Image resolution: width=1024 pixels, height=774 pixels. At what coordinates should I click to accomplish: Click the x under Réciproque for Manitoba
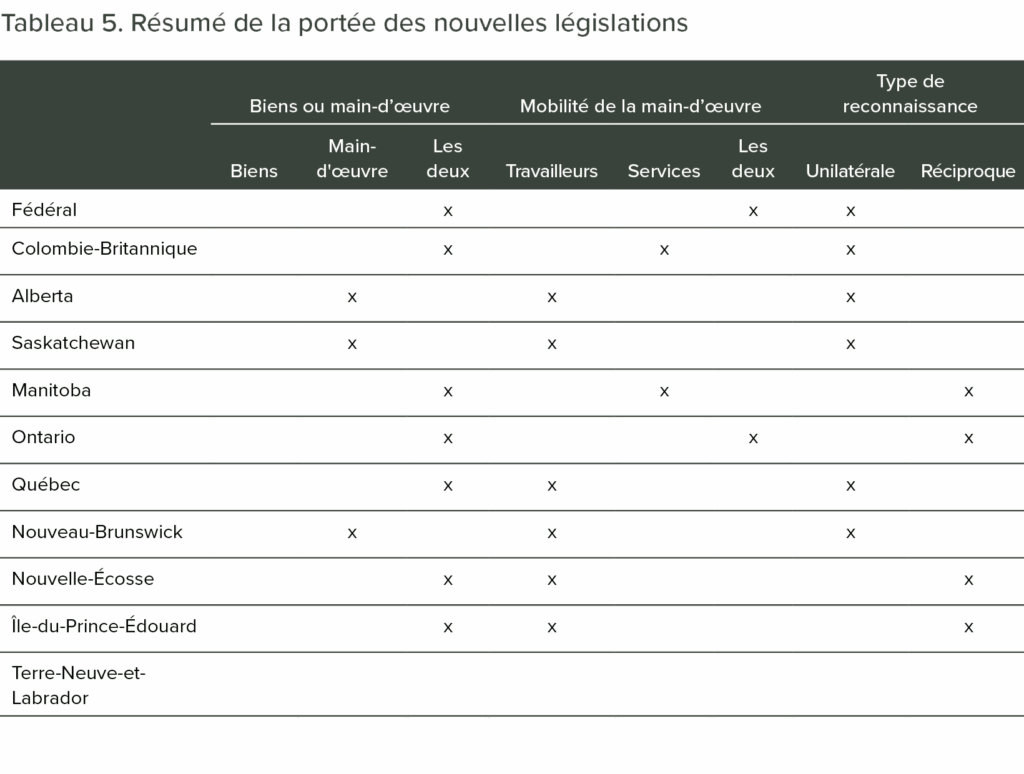(968, 391)
